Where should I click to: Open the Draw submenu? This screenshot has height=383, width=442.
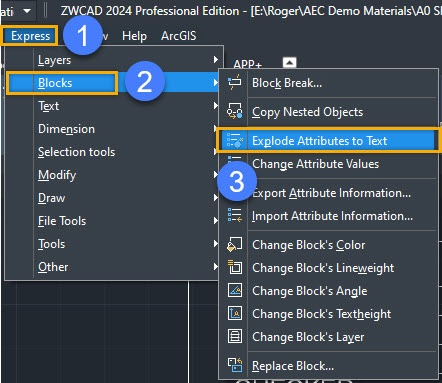coord(114,198)
